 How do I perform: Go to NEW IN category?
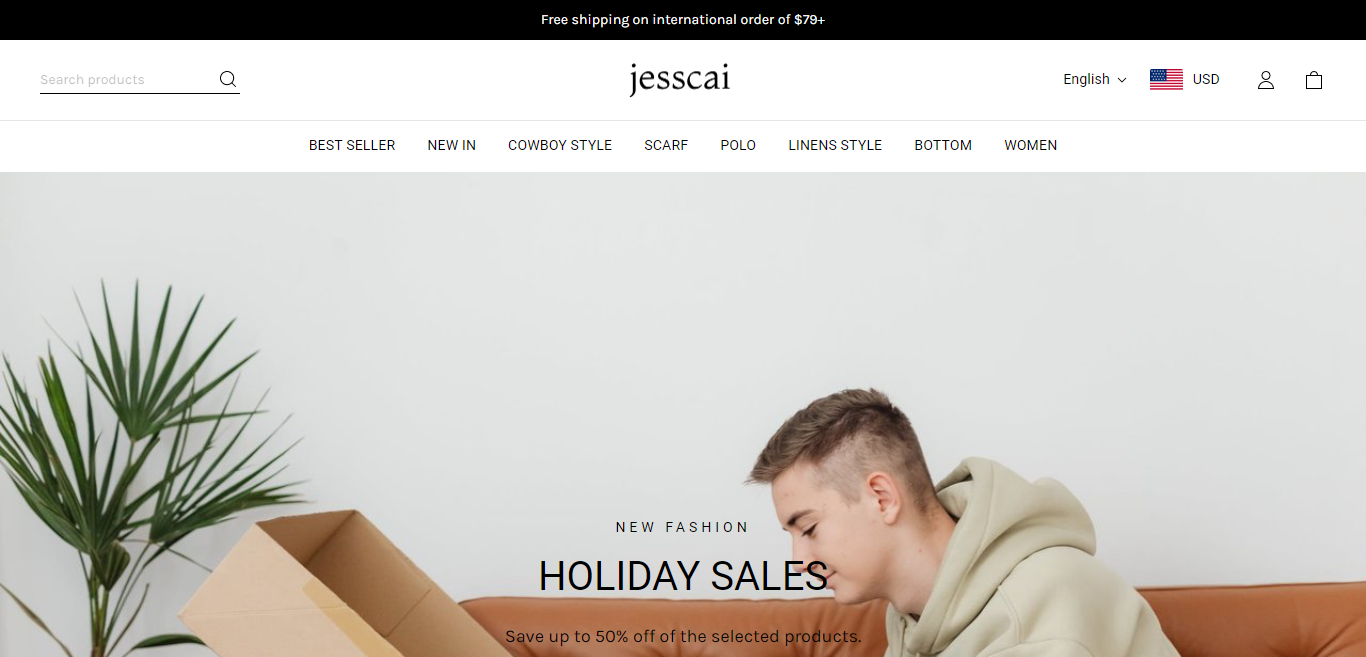[452, 145]
